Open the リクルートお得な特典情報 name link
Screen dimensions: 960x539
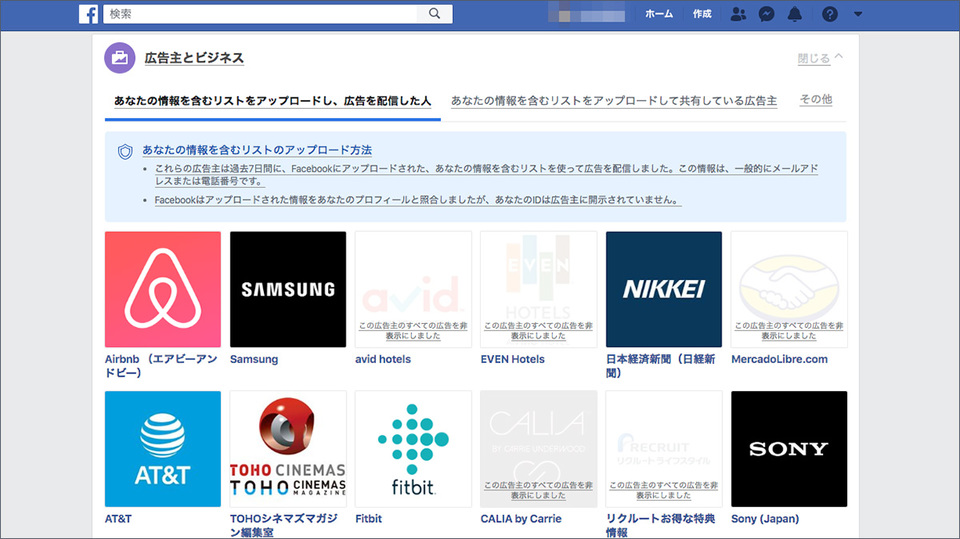click(661, 526)
